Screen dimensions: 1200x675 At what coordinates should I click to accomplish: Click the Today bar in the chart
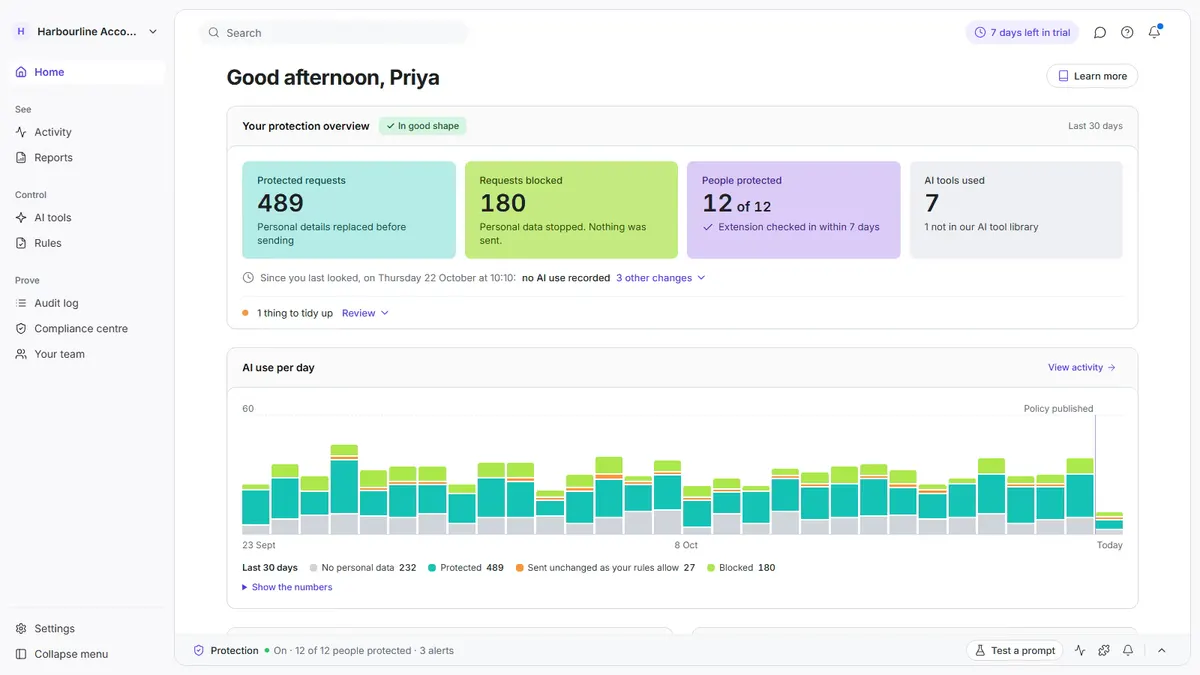click(x=1109, y=523)
